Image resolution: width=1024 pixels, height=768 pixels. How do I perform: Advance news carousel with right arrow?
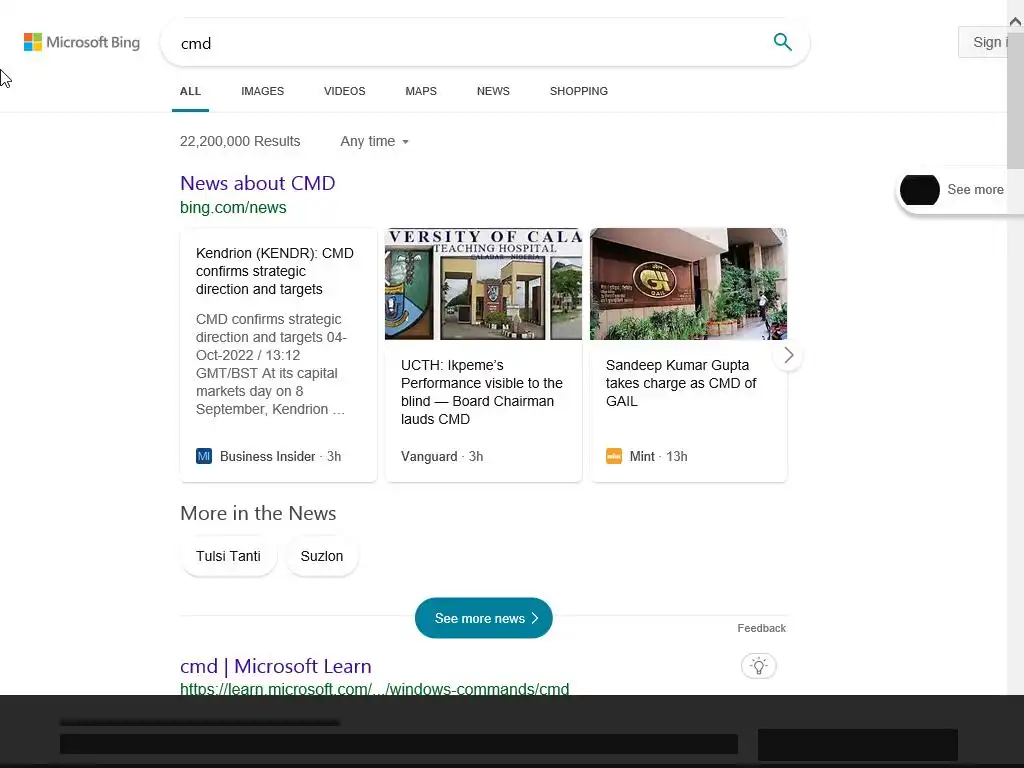pyautogui.click(x=788, y=355)
